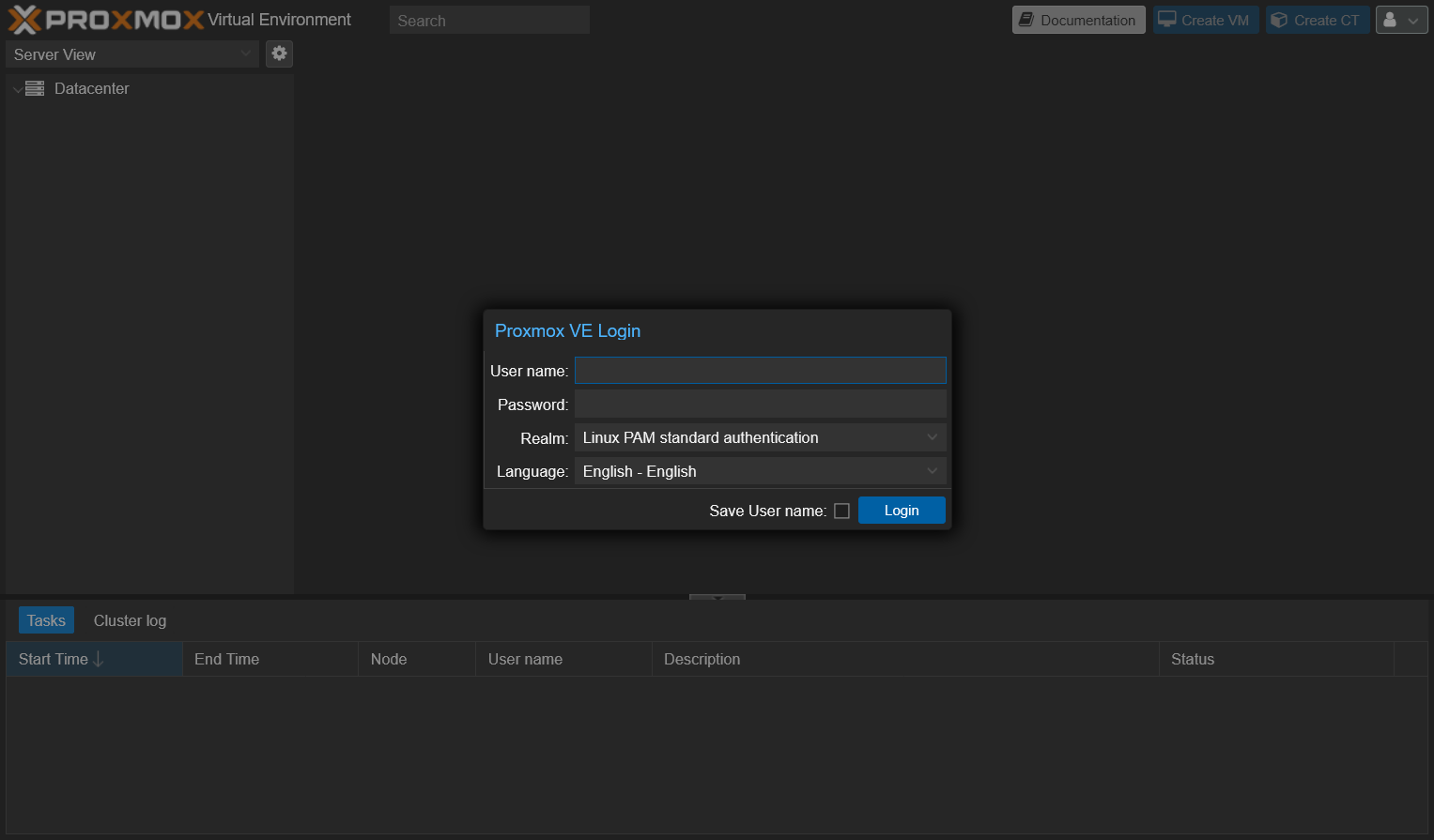The image size is (1434, 840).
Task: Switch to the Cluster log tab
Action: [129, 619]
